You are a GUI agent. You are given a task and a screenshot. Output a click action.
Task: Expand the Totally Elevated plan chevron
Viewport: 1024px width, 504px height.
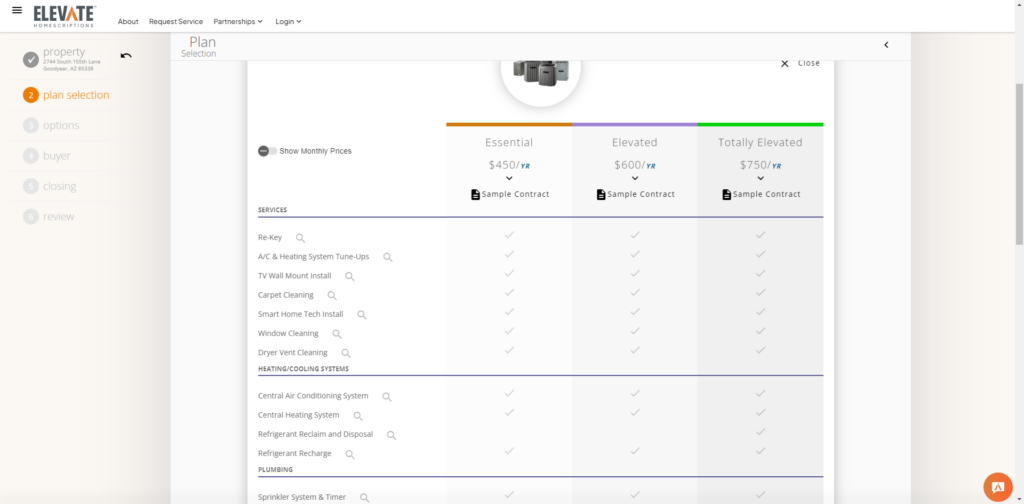(760, 179)
